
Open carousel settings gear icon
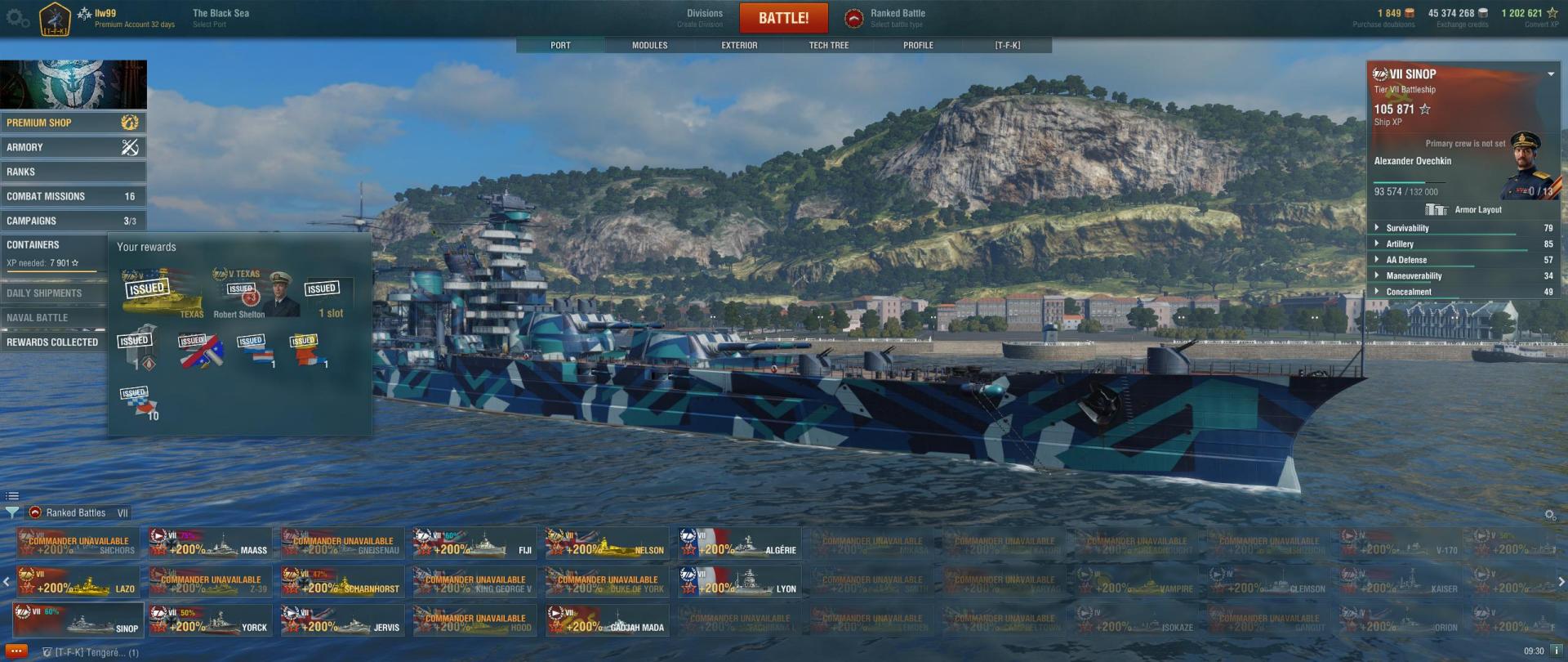(1550, 515)
